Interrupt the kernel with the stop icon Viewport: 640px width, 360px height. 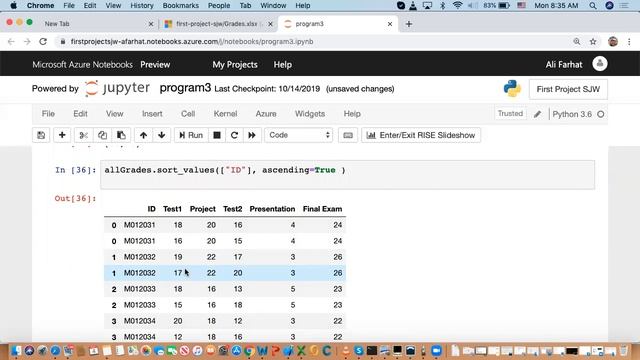pos(217,135)
